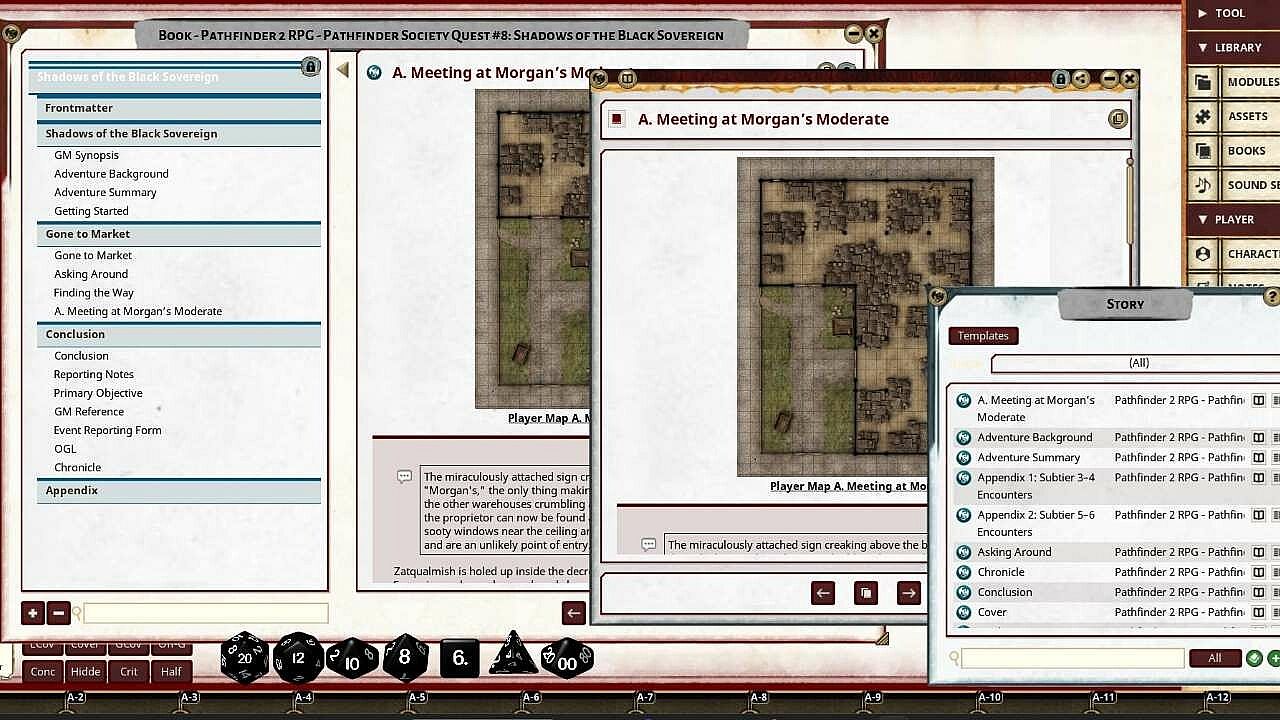
Task: Collapse all book sections with minus button
Action: point(58,613)
